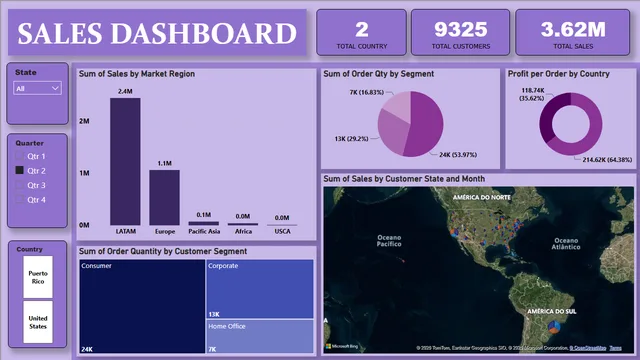
Task: Click the pie marker on California coast
Action: tap(454, 233)
